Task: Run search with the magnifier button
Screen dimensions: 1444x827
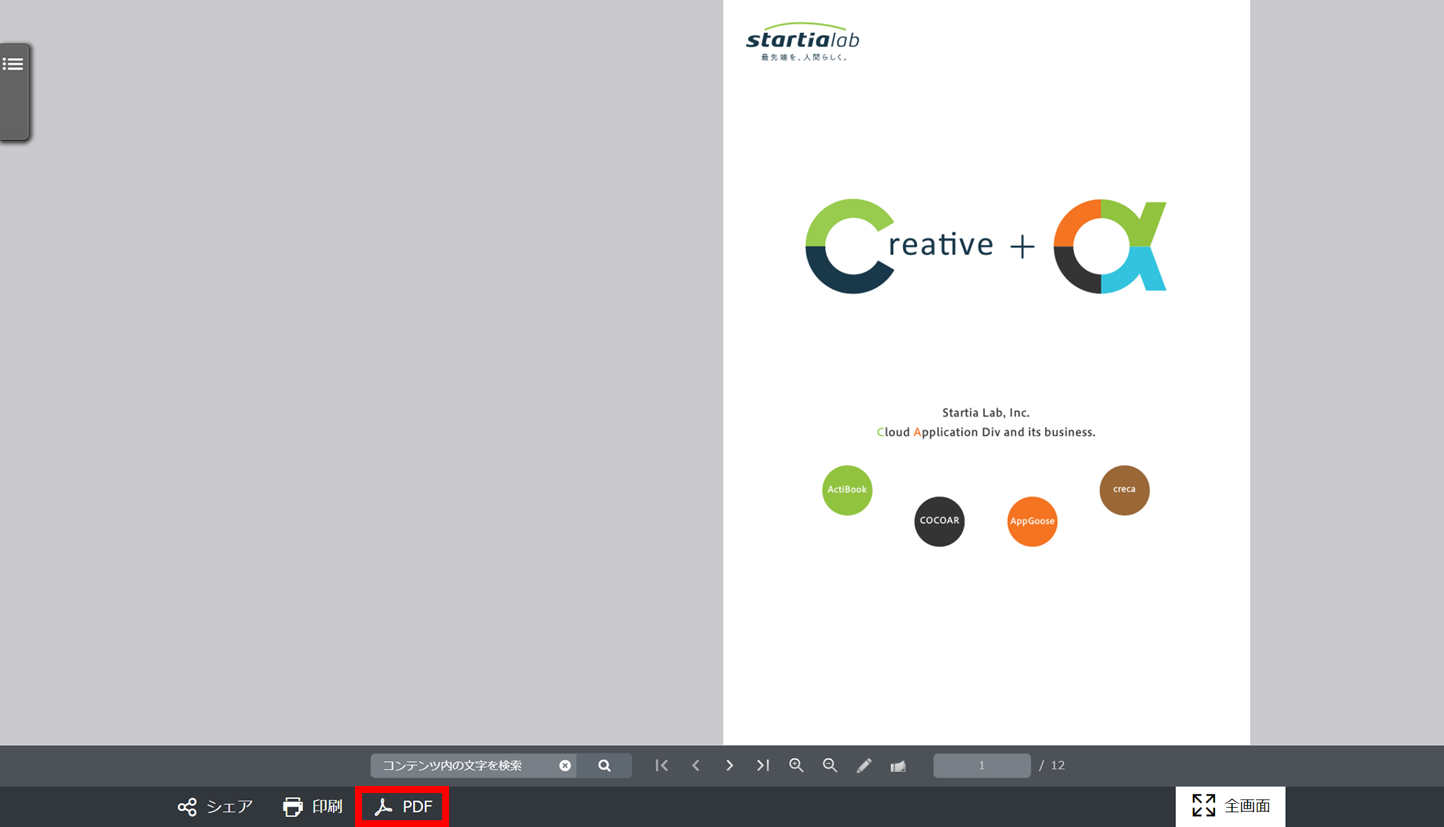Action: (x=604, y=766)
